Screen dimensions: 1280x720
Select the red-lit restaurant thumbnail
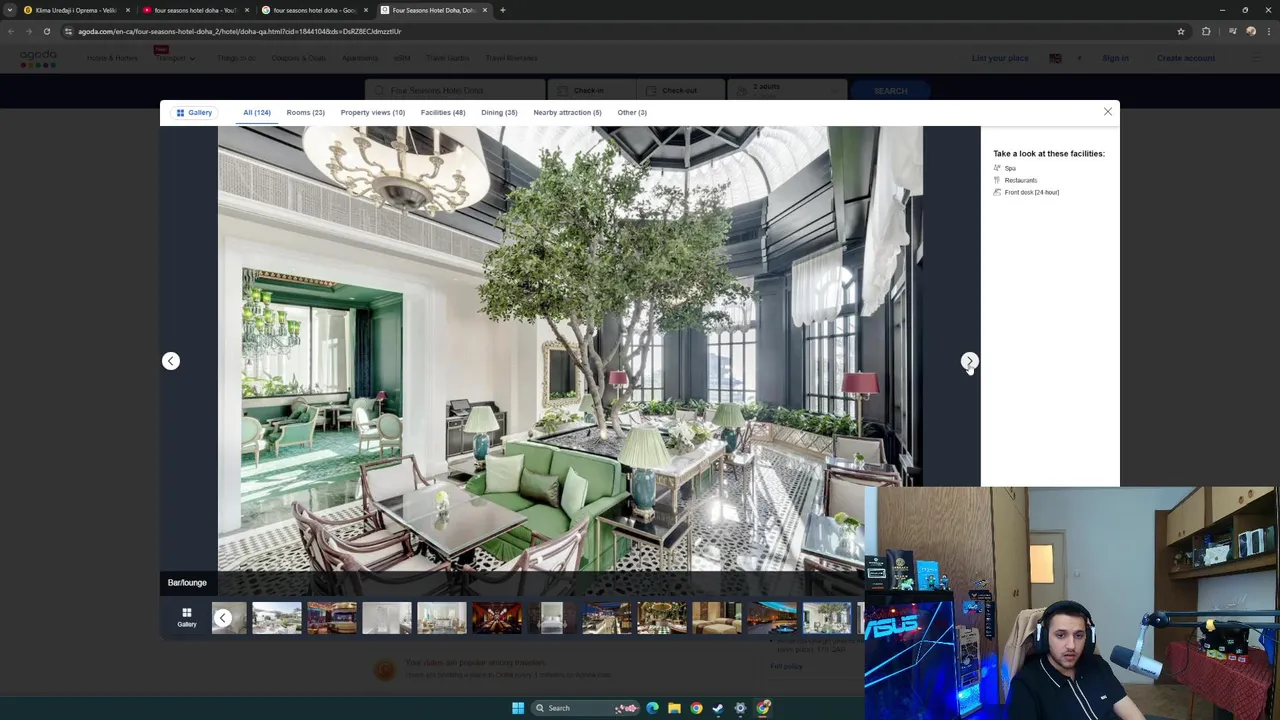coord(497,618)
